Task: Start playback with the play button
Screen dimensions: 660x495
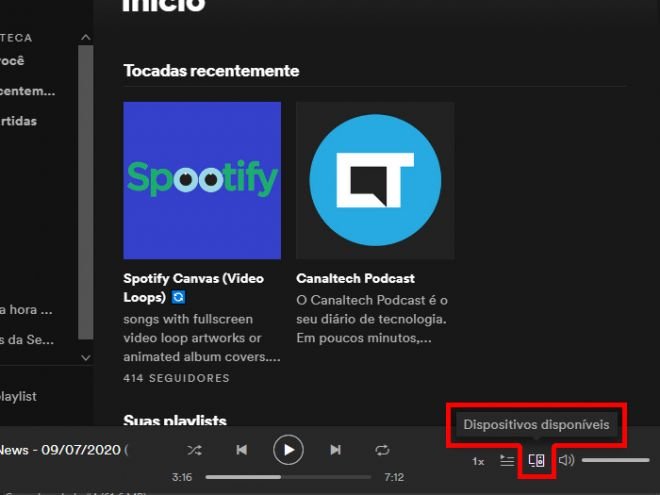Action: point(288,450)
